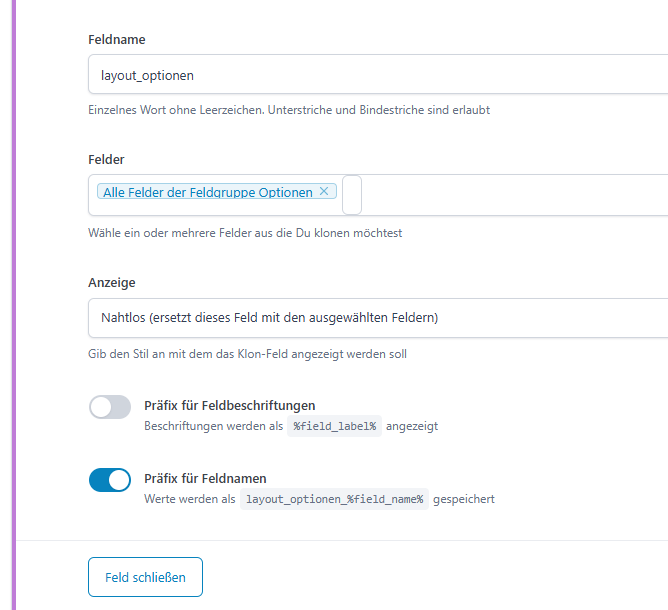Click into the Feldname text input
The width and height of the screenshot is (668, 610).
378,75
